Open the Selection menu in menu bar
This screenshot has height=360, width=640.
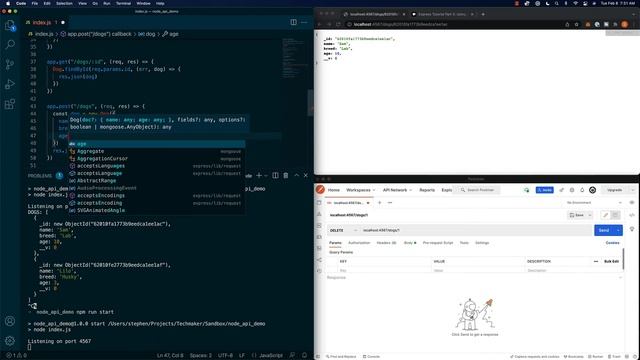tap(64, 3)
